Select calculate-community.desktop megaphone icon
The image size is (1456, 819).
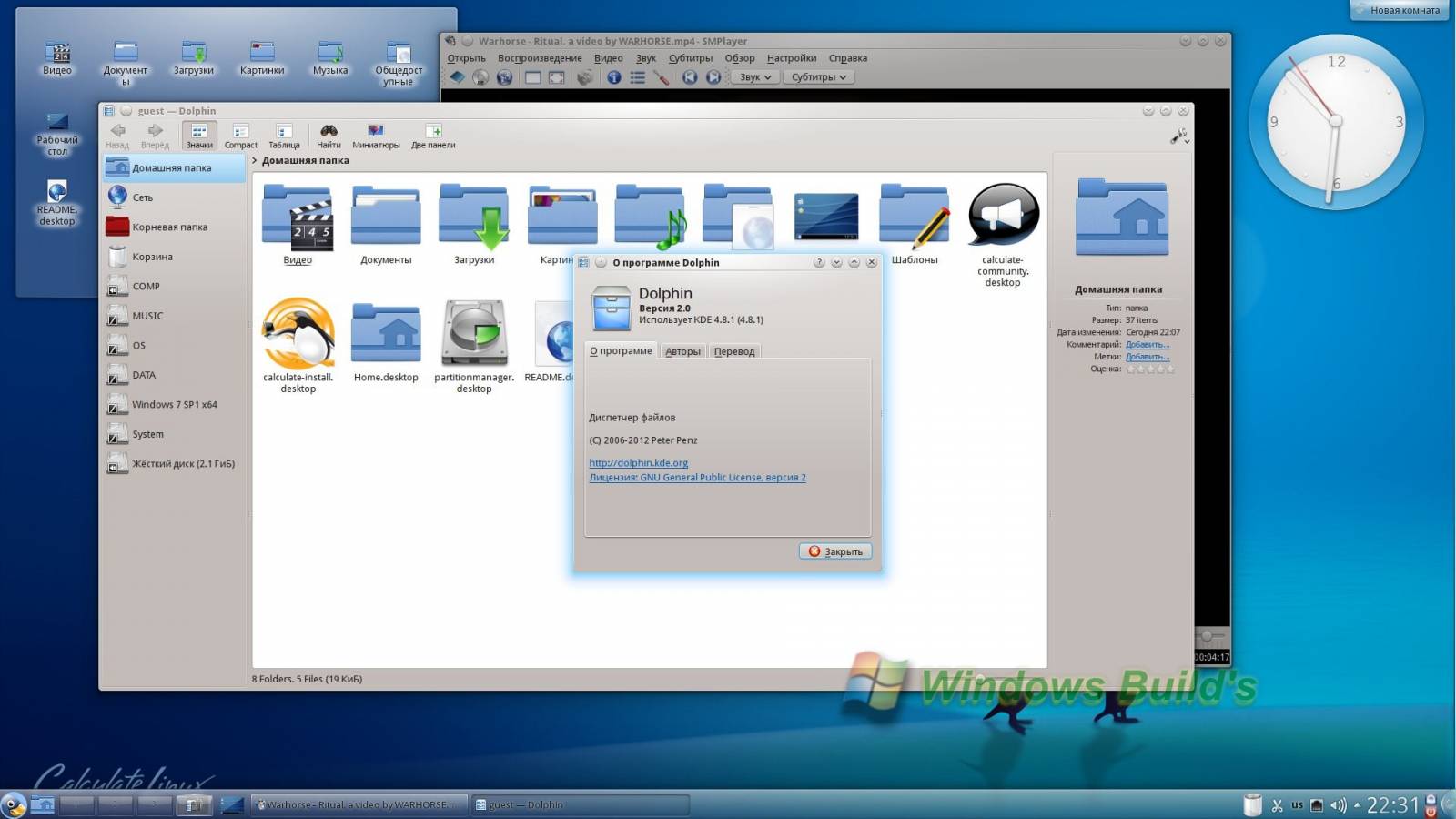1003,215
